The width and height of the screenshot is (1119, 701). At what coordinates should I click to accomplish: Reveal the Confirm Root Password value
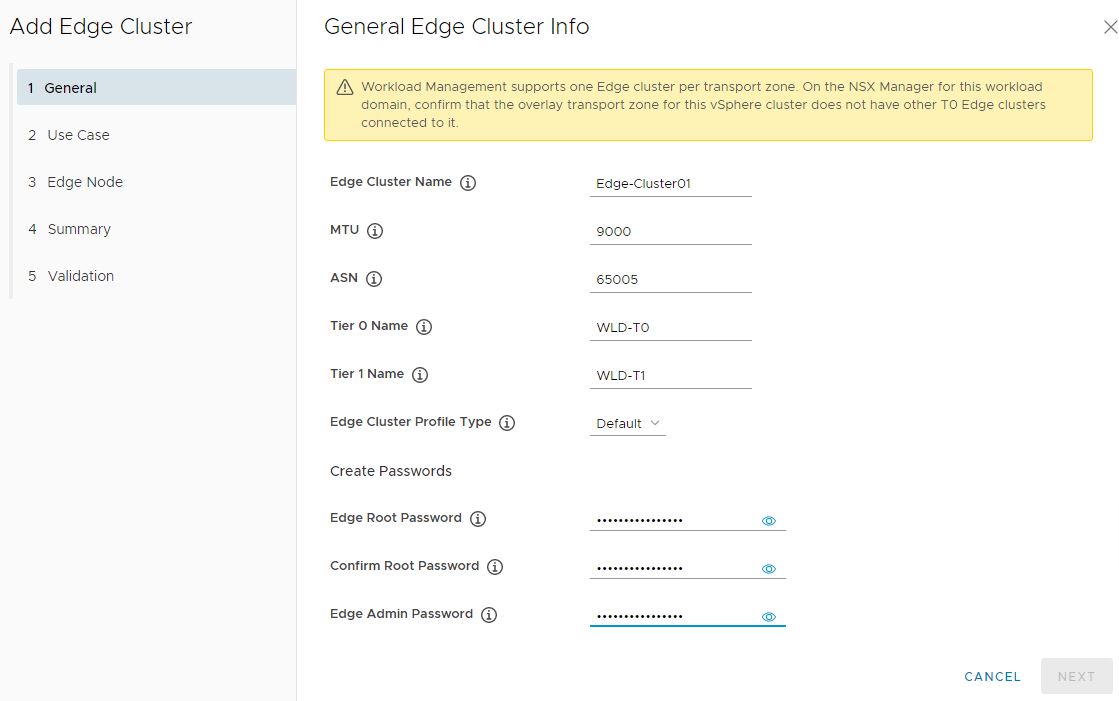click(769, 569)
